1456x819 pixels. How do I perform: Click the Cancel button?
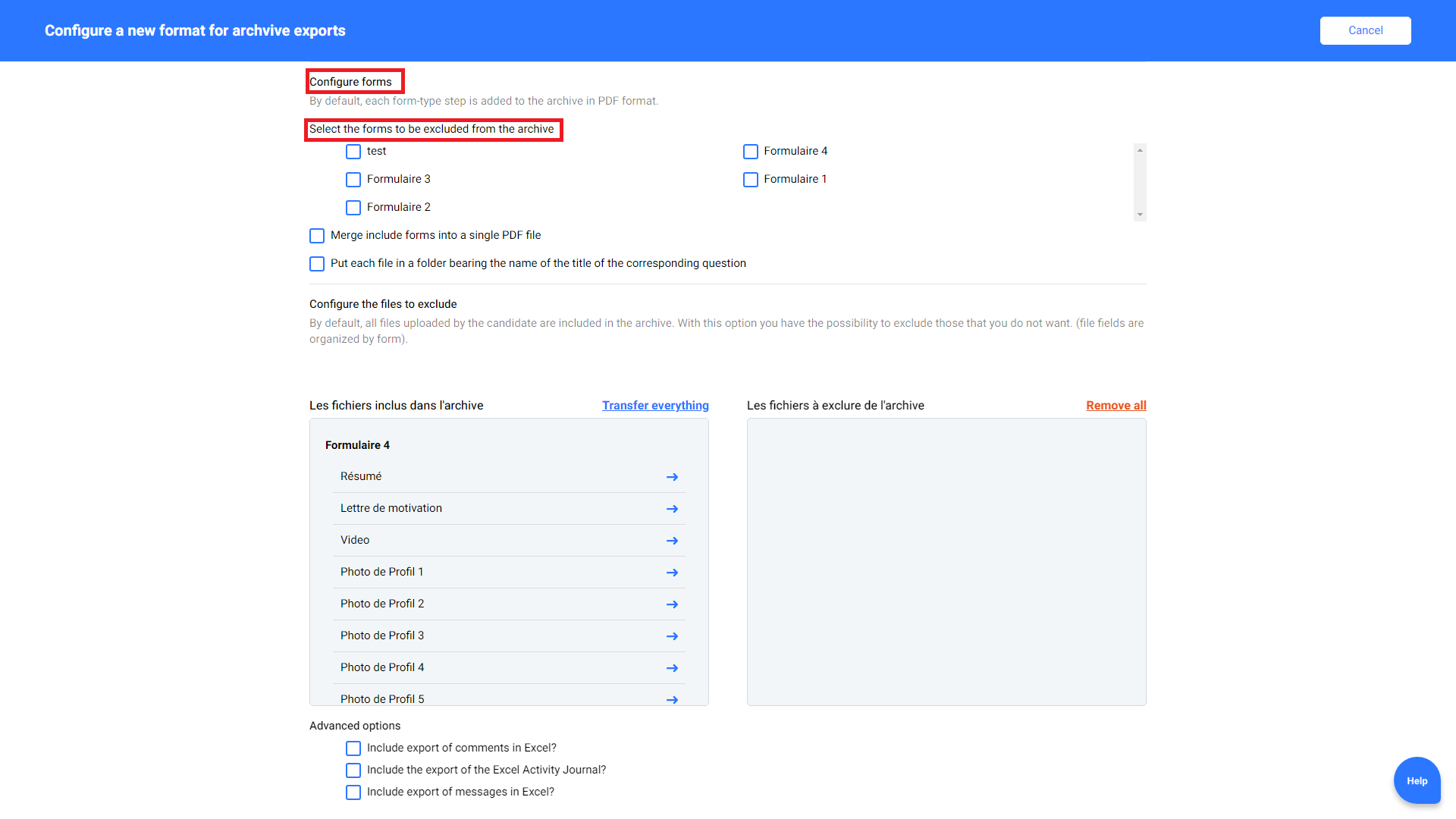(x=1365, y=30)
